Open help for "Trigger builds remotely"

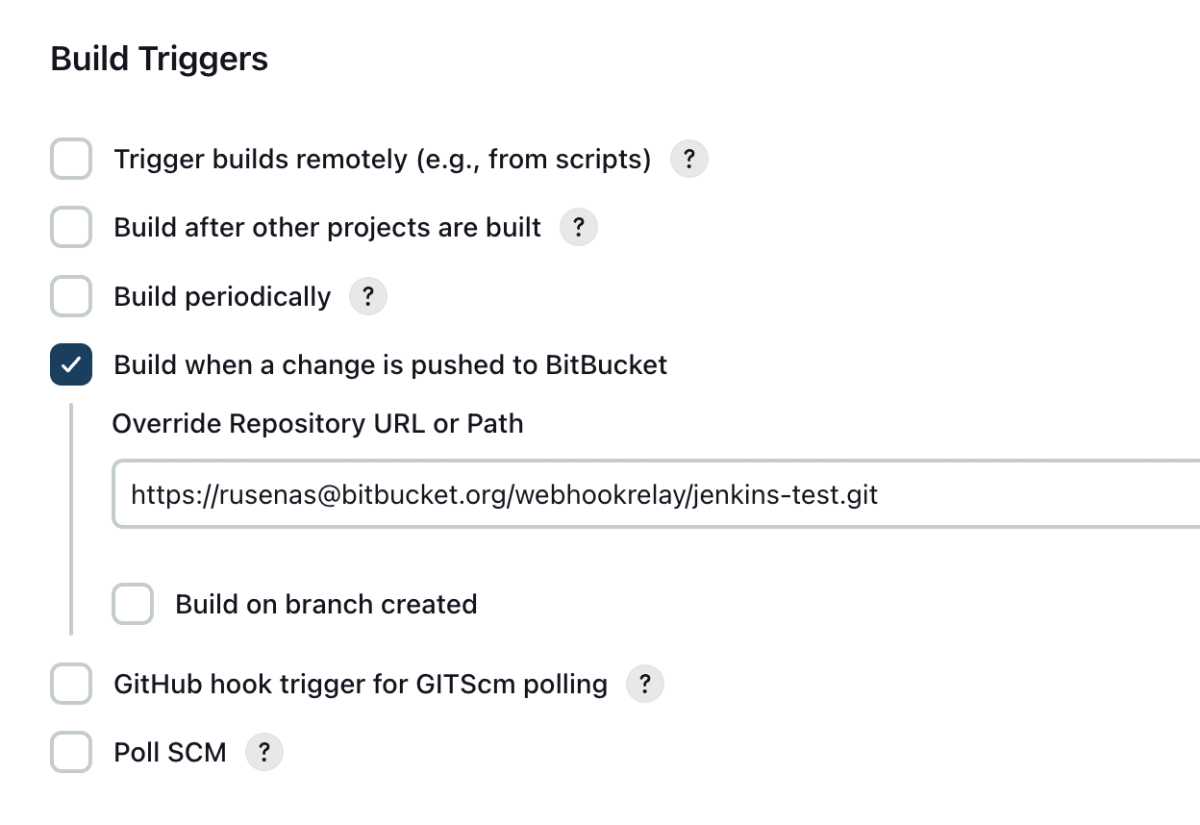688,158
